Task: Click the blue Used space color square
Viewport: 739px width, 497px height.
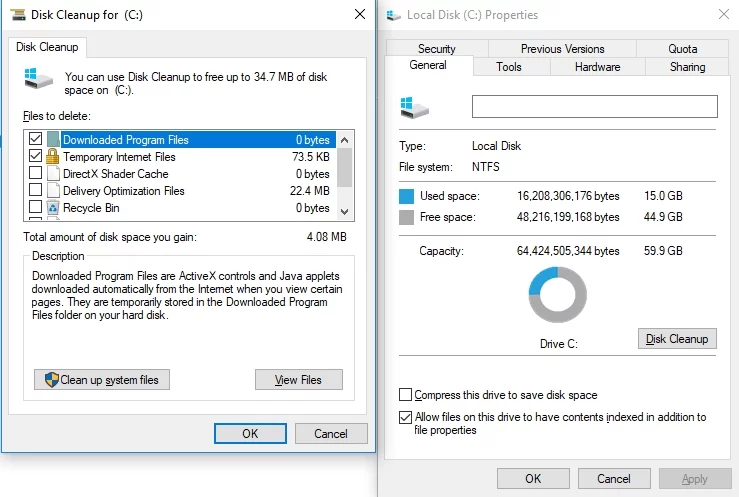Action: [x=406, y=196]
